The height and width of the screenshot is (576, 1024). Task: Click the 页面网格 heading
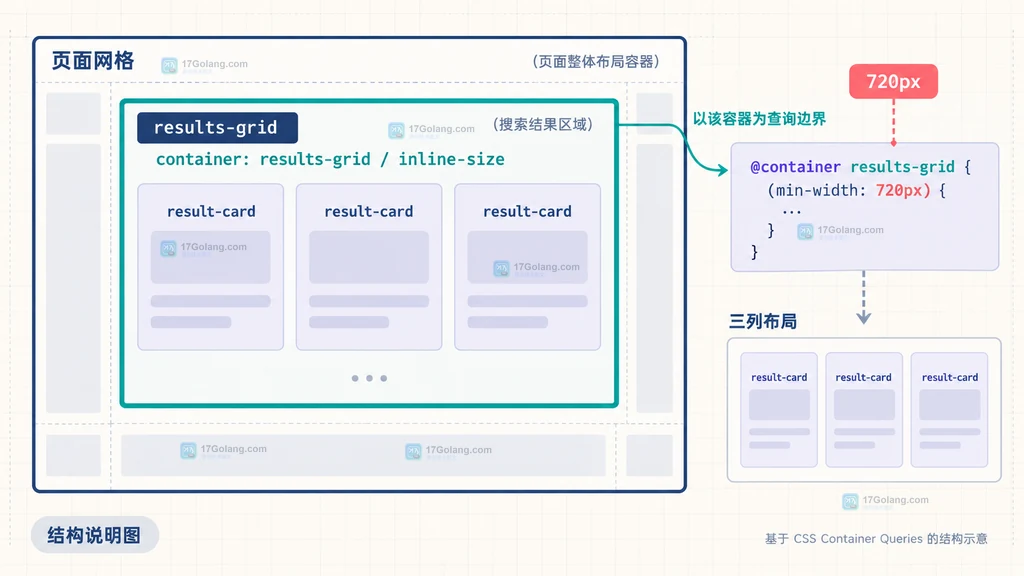coord(93,61)
